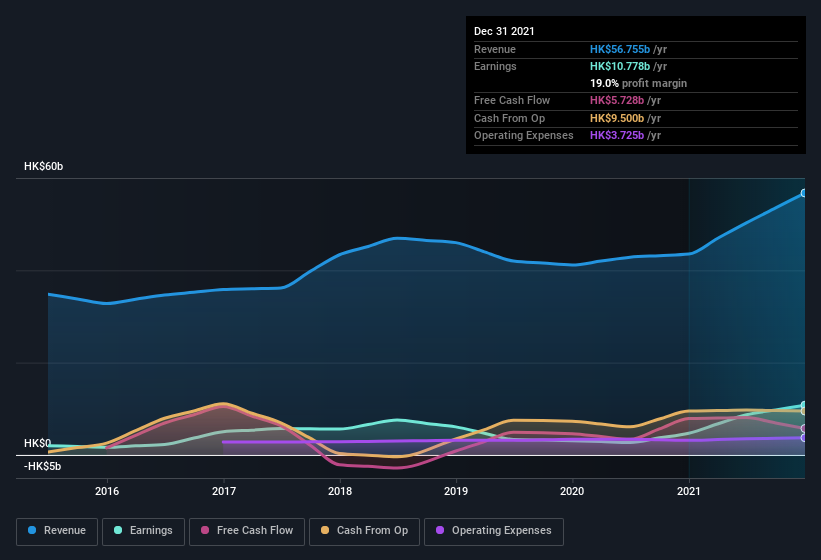Click the HK$3.725b operating expenses value

tap(617, 135)
